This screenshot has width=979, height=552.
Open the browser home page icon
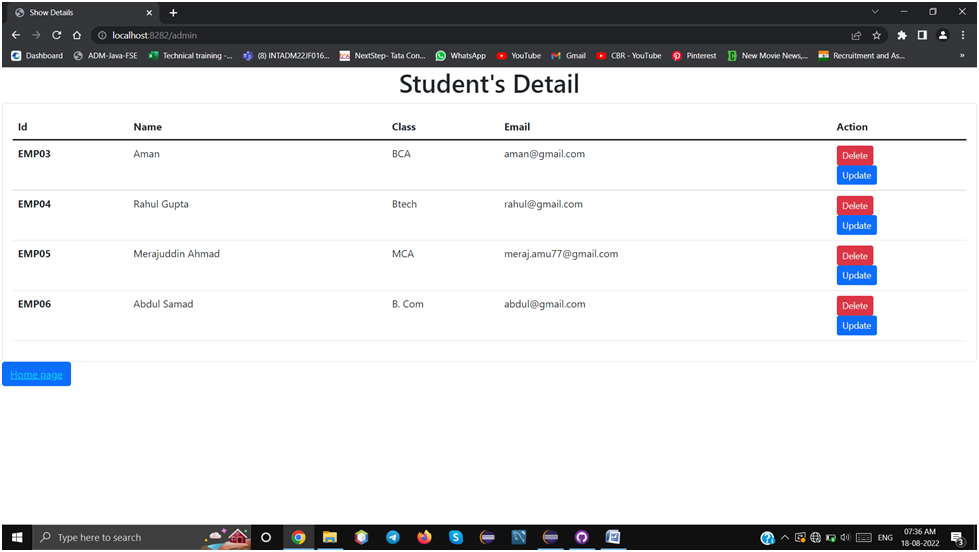pos(77,36)
